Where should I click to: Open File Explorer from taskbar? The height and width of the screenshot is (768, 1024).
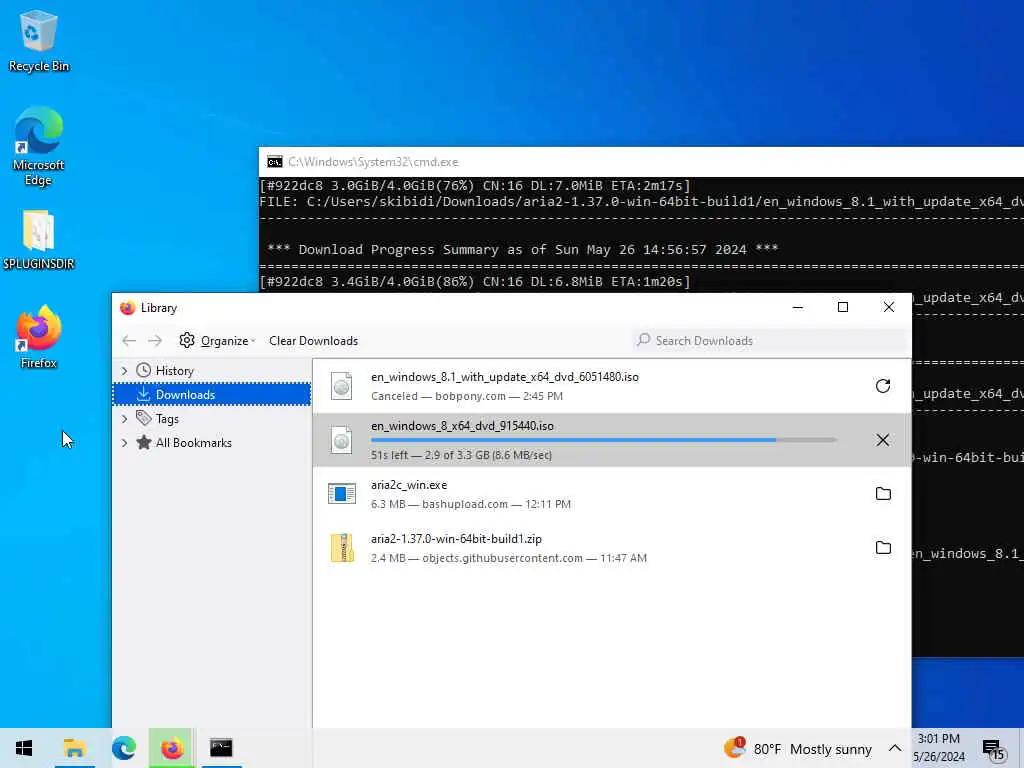[x=74, y=748]
